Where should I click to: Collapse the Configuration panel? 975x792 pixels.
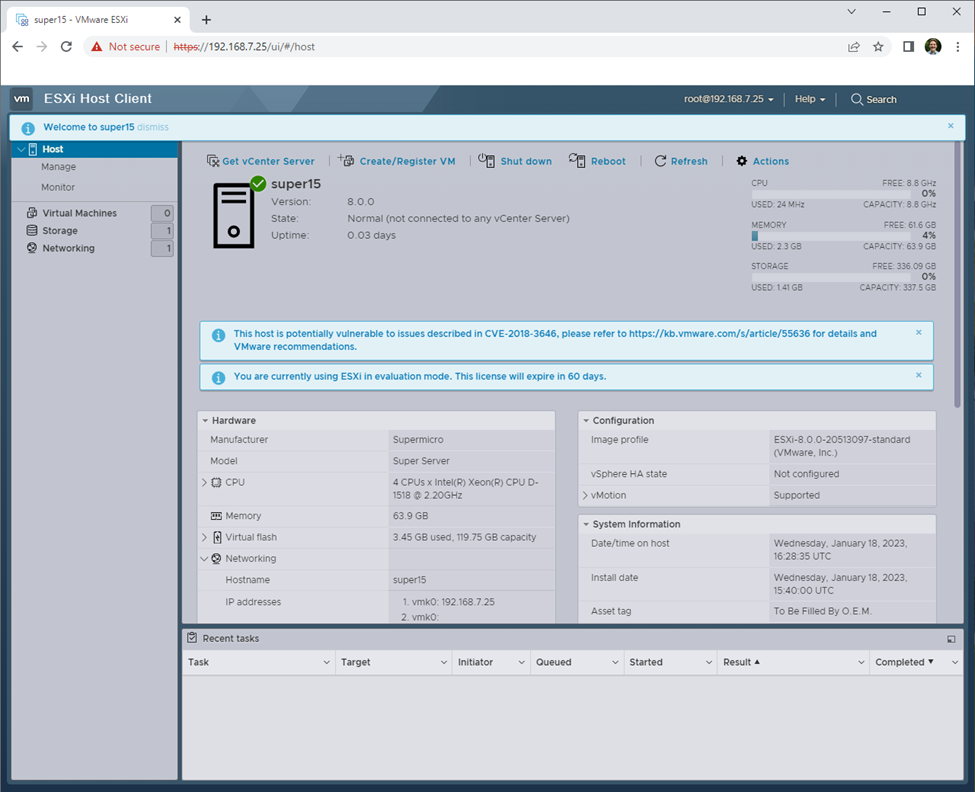(x=586, y=421)
